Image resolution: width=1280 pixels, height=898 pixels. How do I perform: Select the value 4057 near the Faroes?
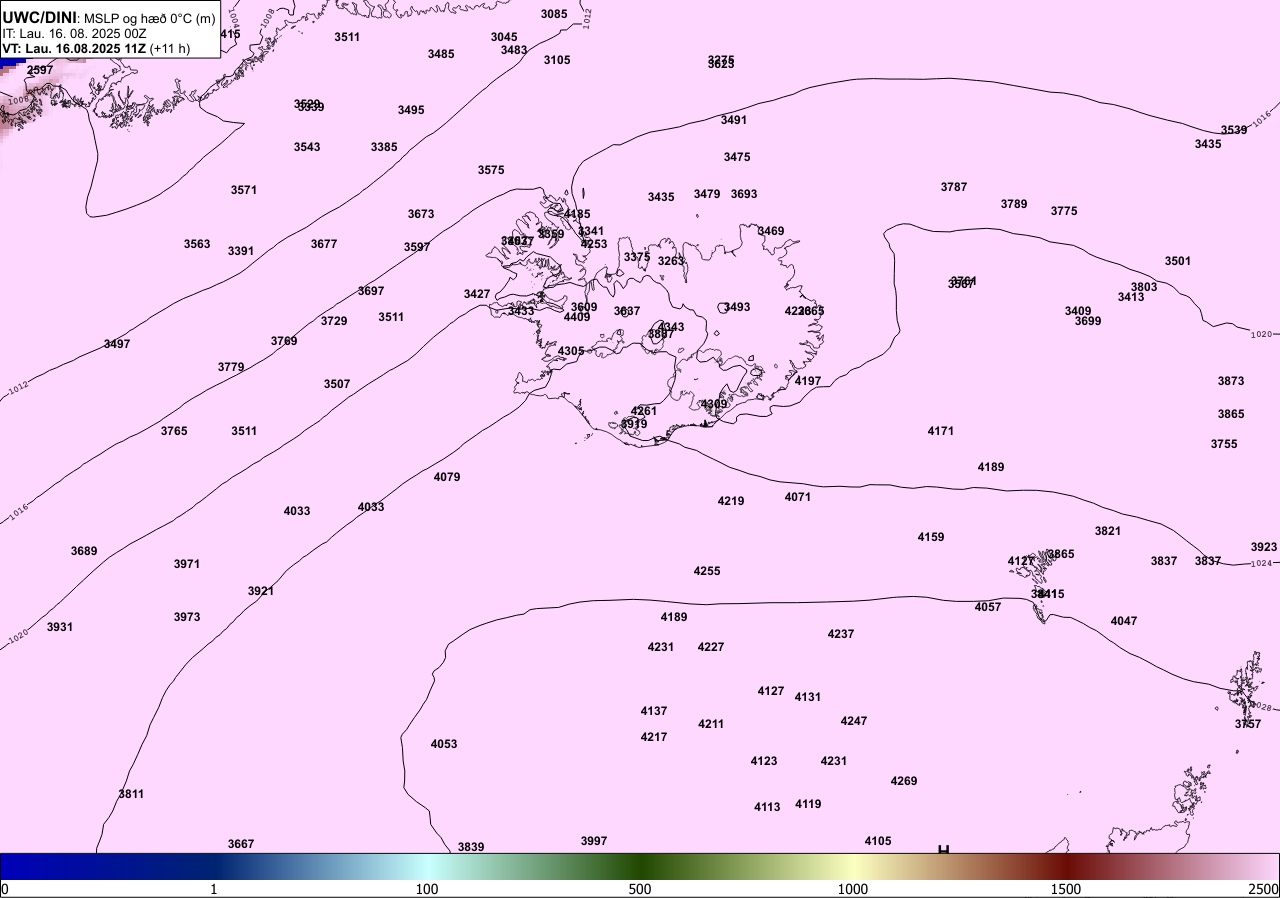pyautogui.click(x=988, y=607)
